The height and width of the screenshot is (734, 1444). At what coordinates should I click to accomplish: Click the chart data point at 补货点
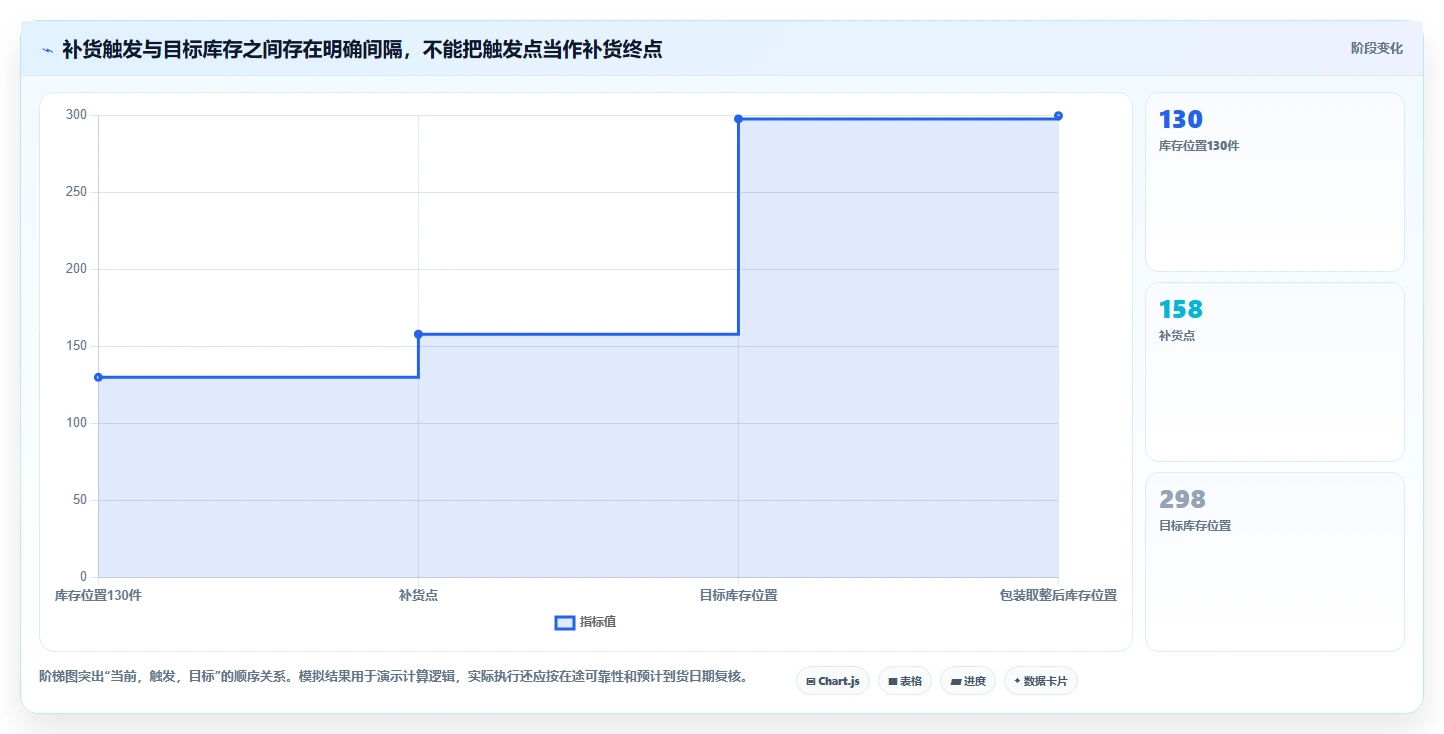pos(418,334)
